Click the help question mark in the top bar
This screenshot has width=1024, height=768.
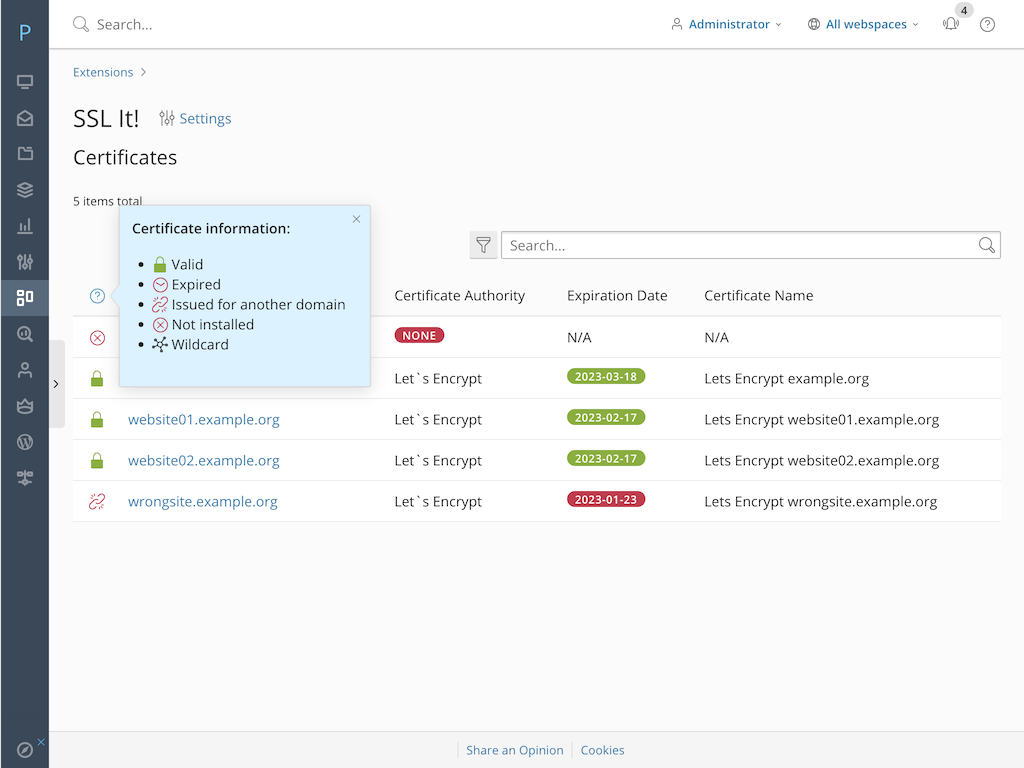pos(987,24)
